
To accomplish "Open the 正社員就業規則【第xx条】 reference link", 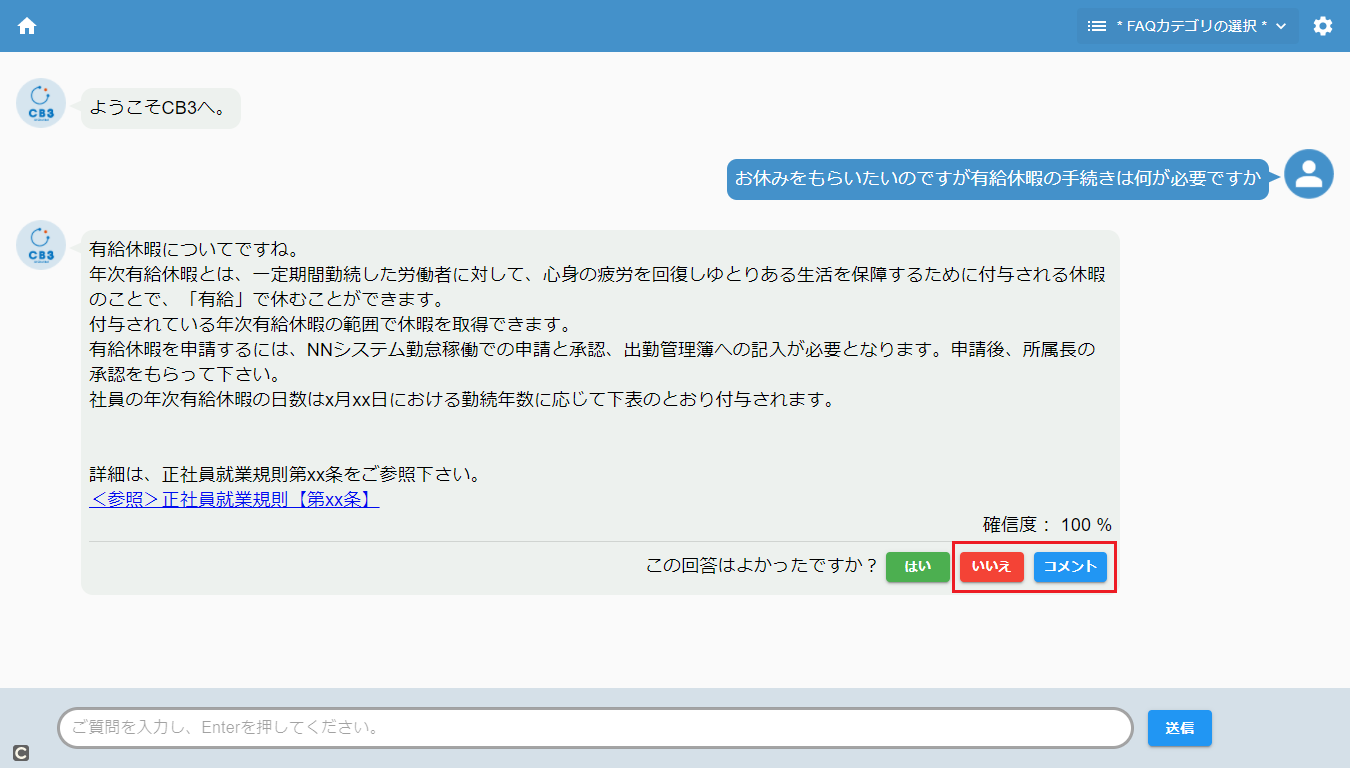I will (234, 499).
